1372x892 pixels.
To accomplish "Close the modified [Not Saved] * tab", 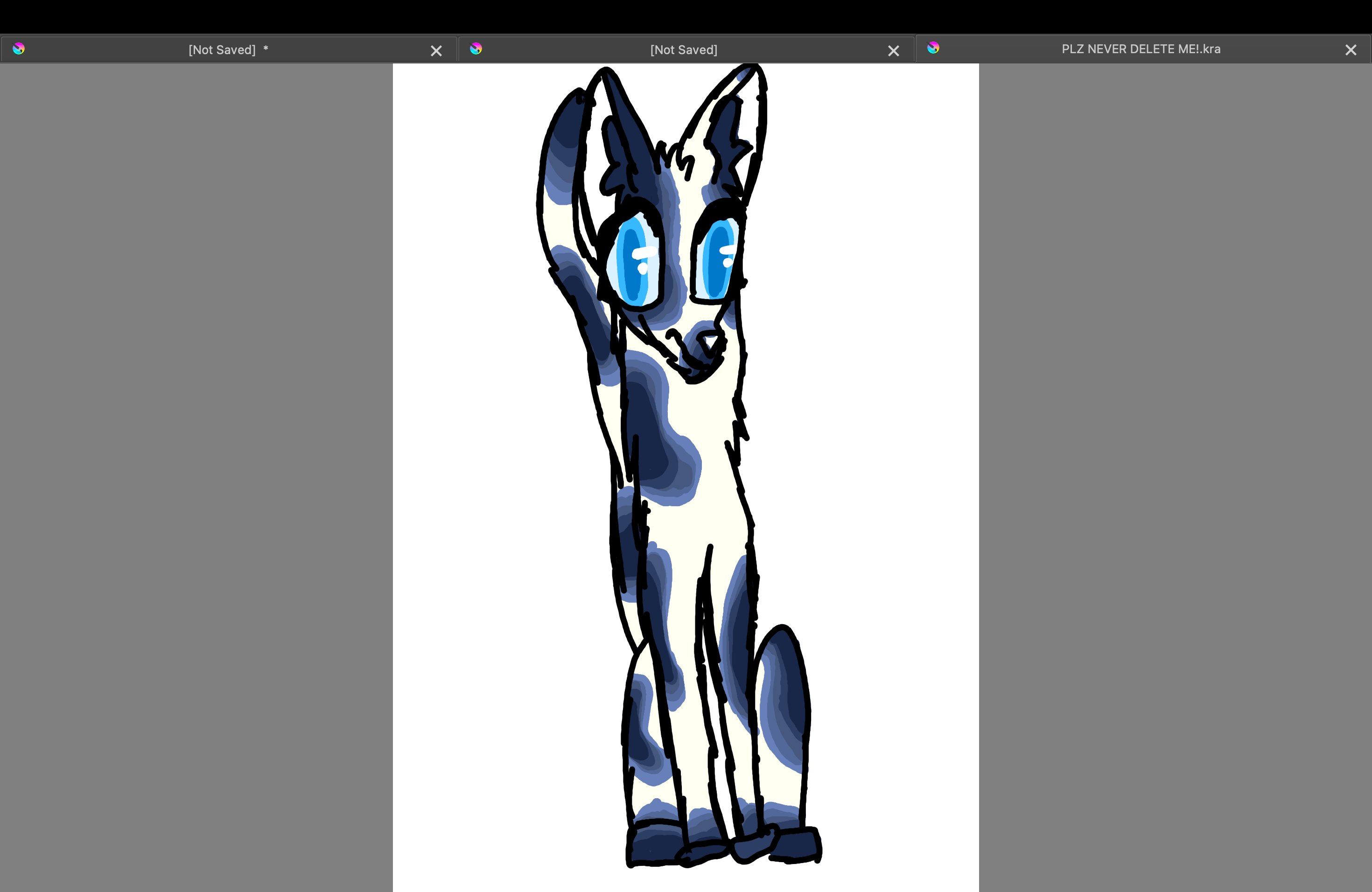I will [x=436, y=51].
